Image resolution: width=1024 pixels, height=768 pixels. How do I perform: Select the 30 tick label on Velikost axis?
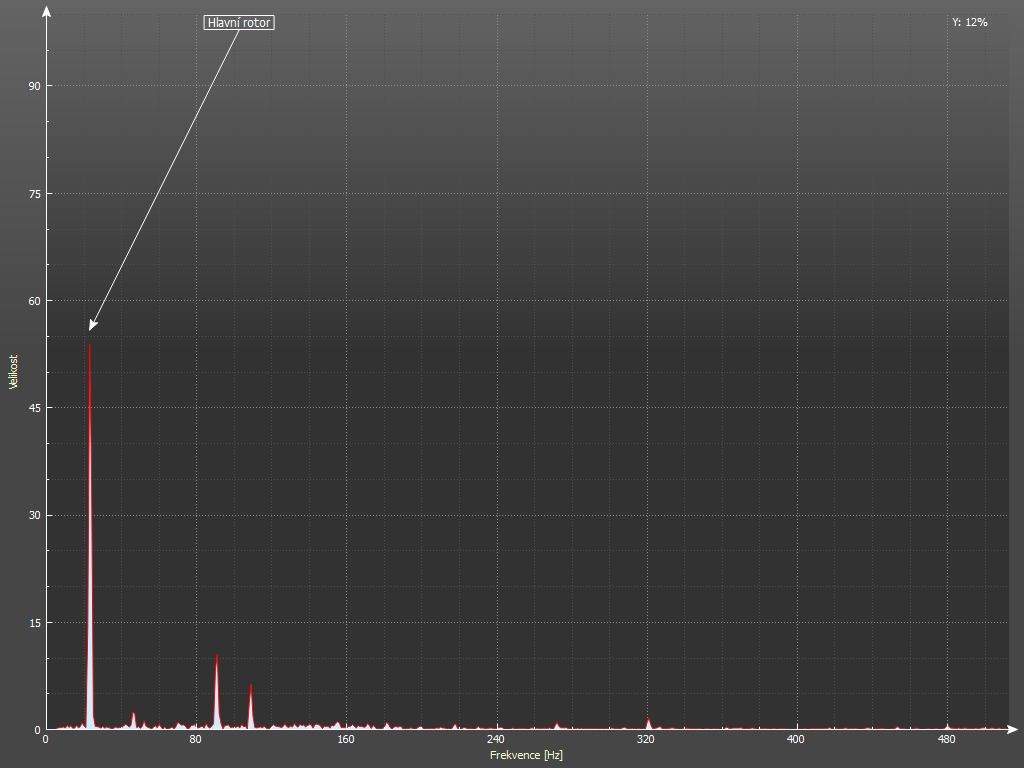[34, 515]
